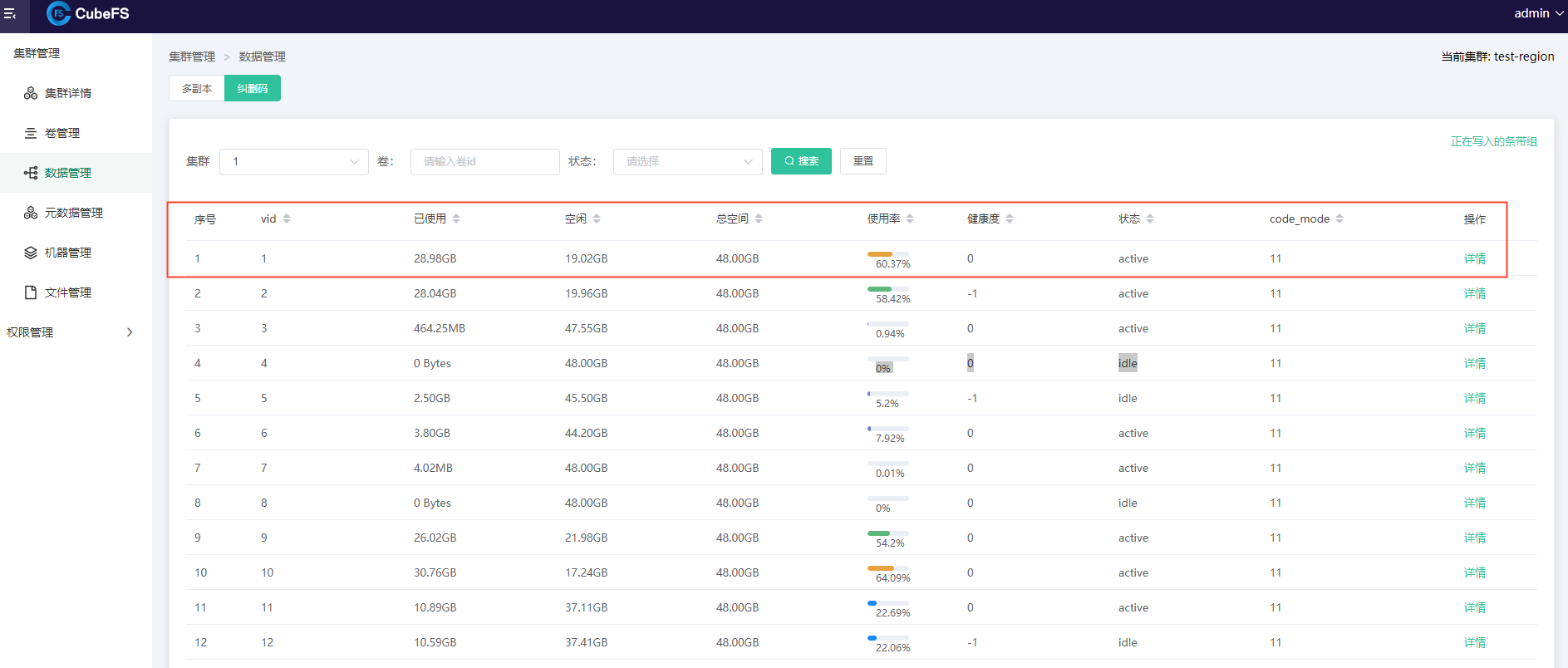Click the 操作 column header
Image resolution: width=1568 pixels, height=668 pixels.
1475,219
